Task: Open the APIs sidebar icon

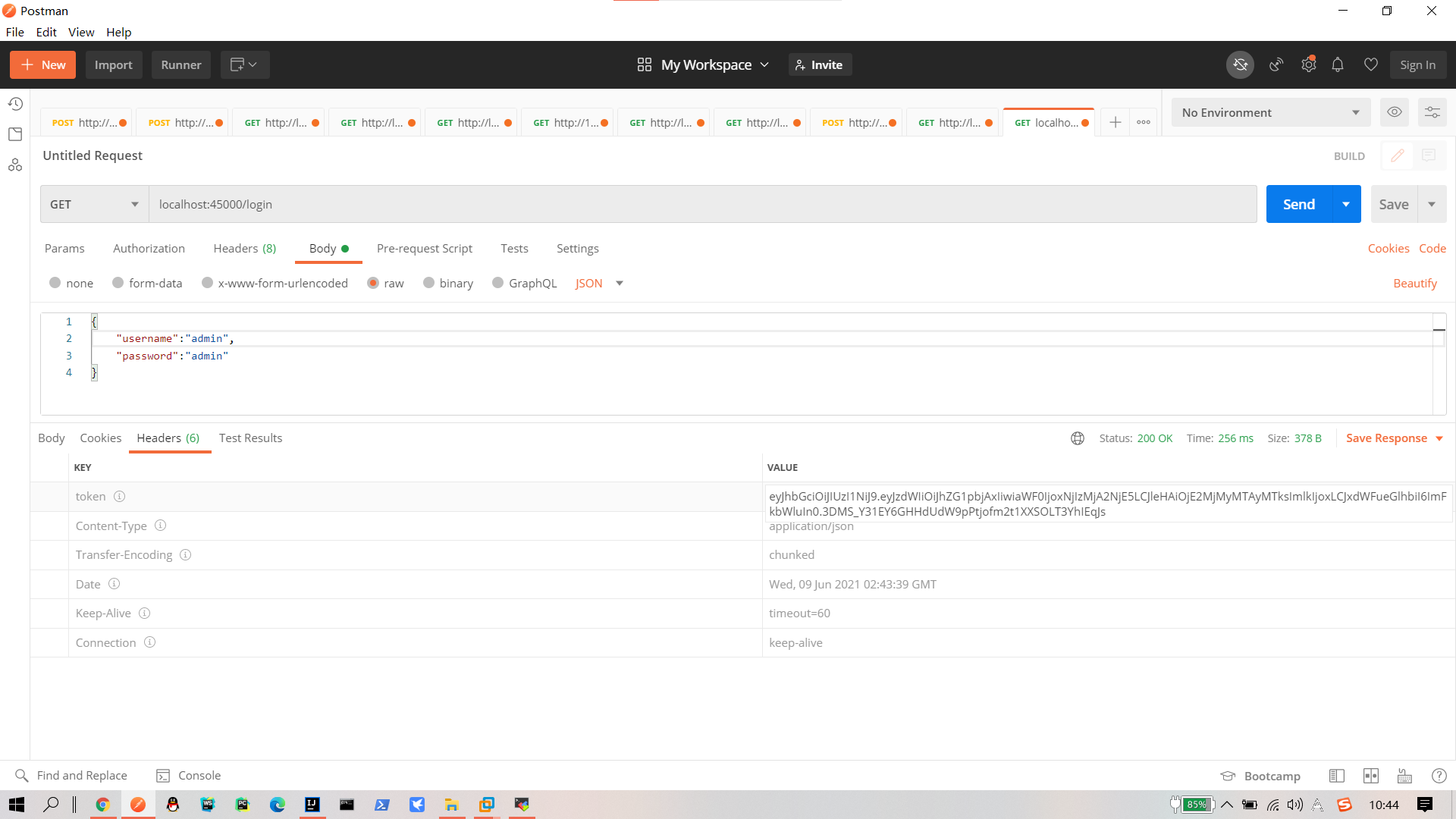Action: [15, 165]
